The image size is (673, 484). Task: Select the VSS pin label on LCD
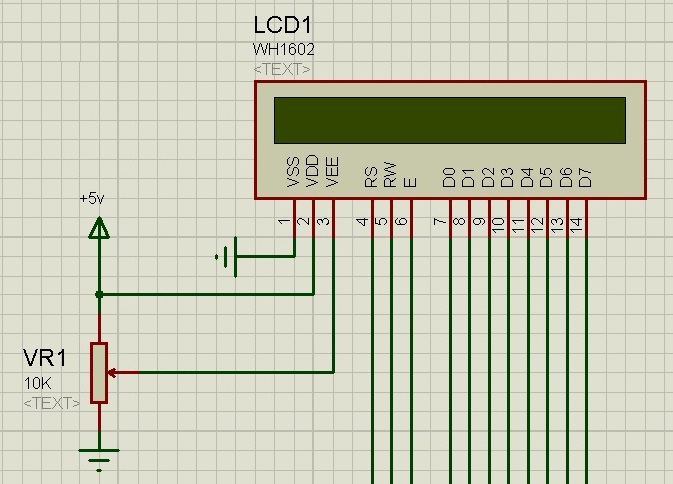pos(293,172)
